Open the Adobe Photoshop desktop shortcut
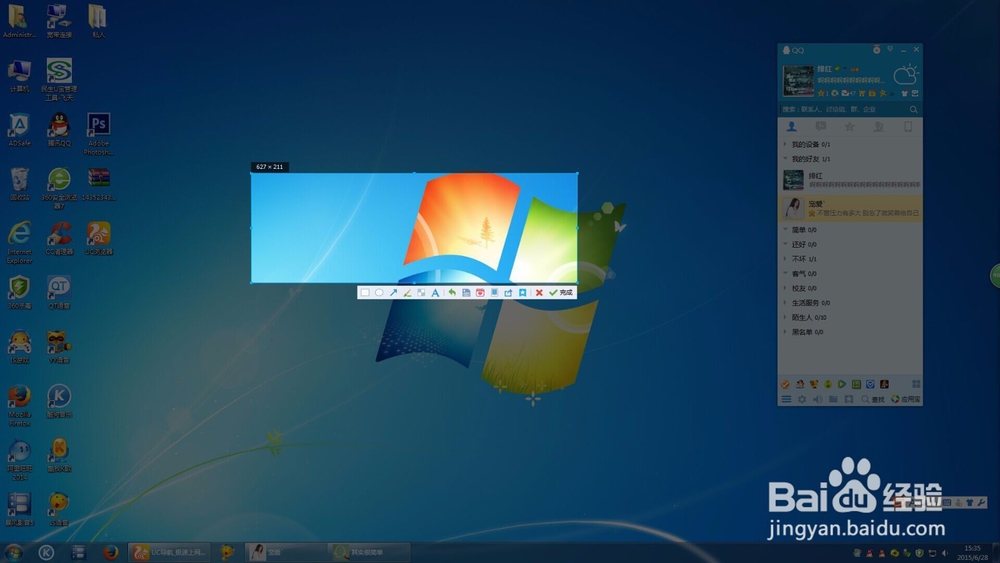The width and height of the screenshot is (1000, 563). pos(98,134)
